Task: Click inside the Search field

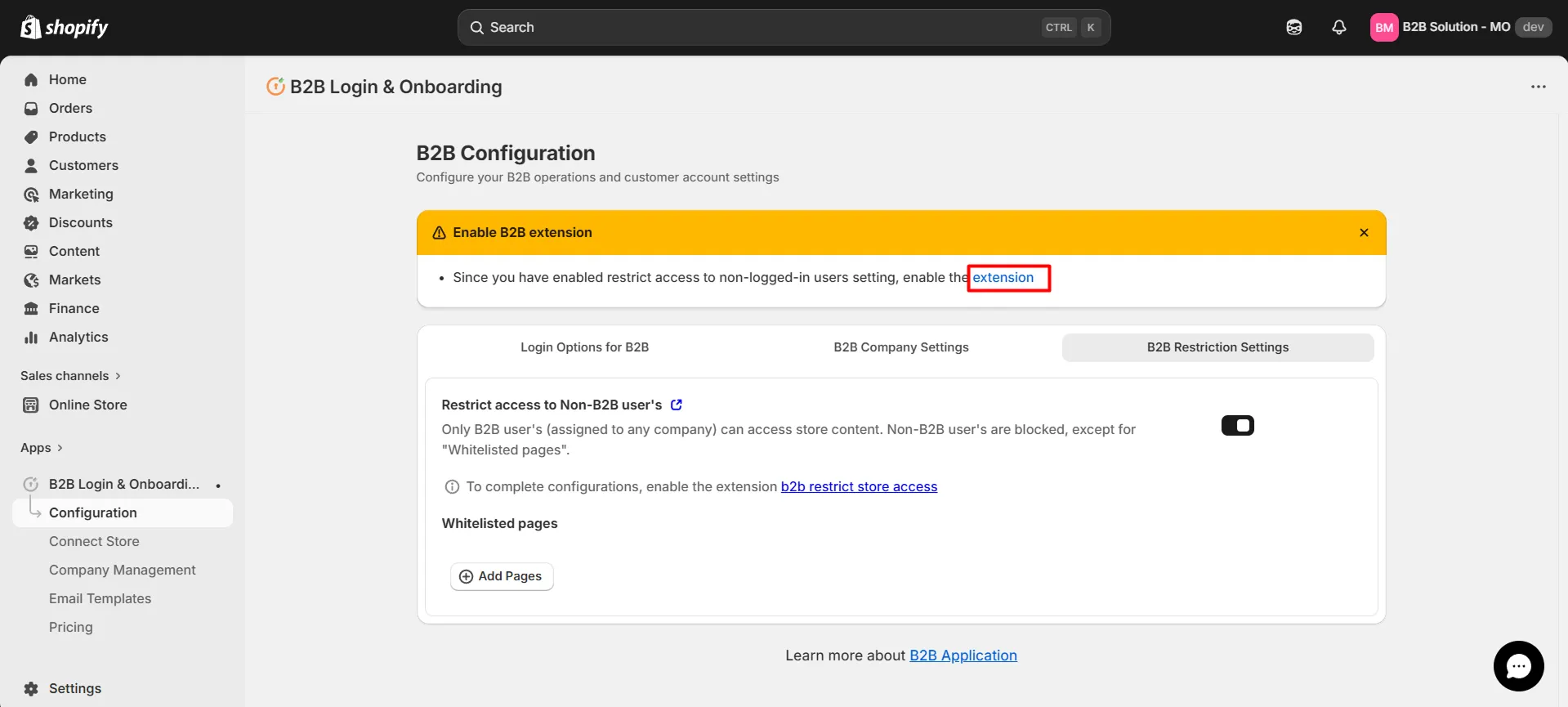Action: point(784,27)
